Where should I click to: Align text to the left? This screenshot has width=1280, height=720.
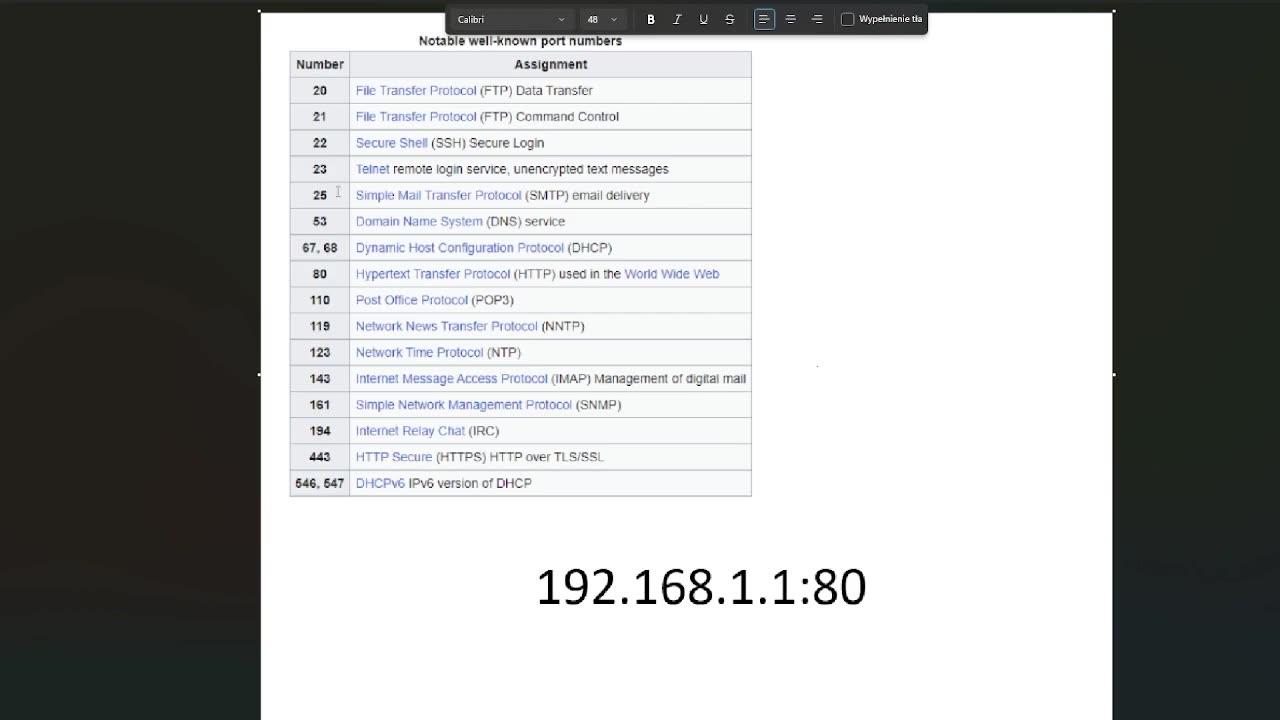click(764, 19)
